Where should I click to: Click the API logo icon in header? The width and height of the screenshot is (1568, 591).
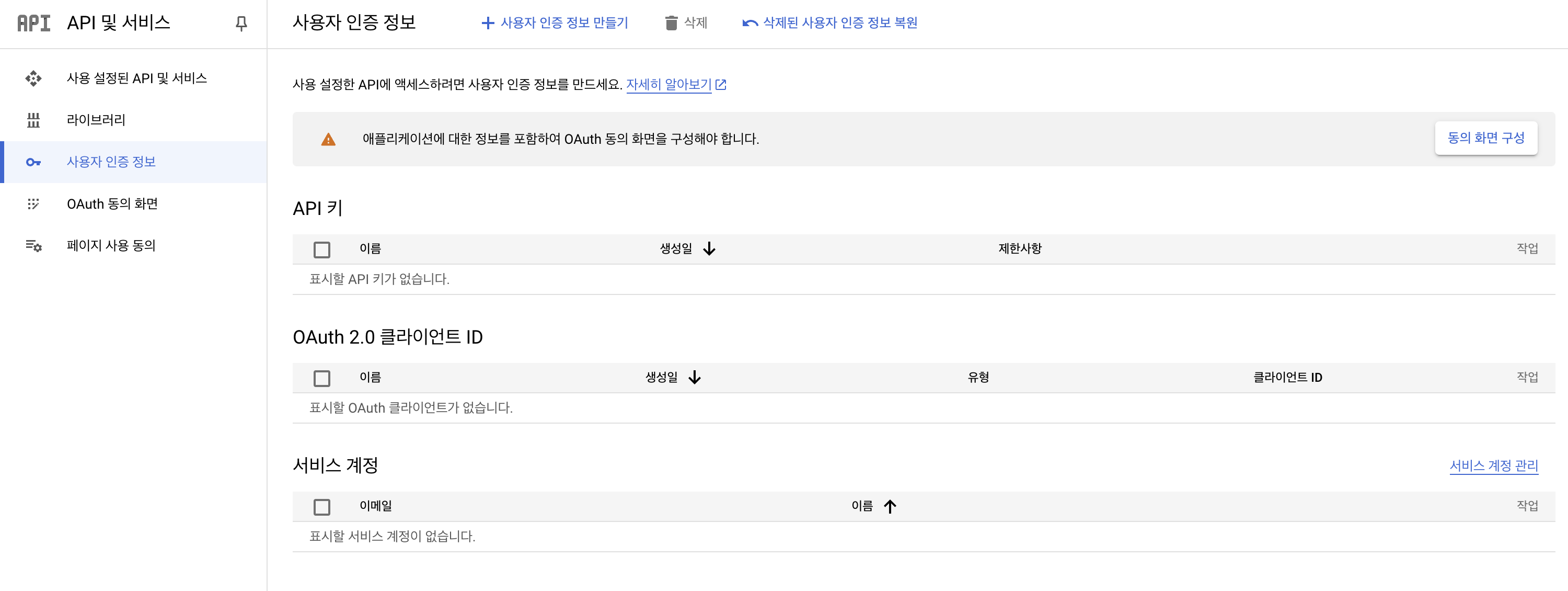click(33, 23)
